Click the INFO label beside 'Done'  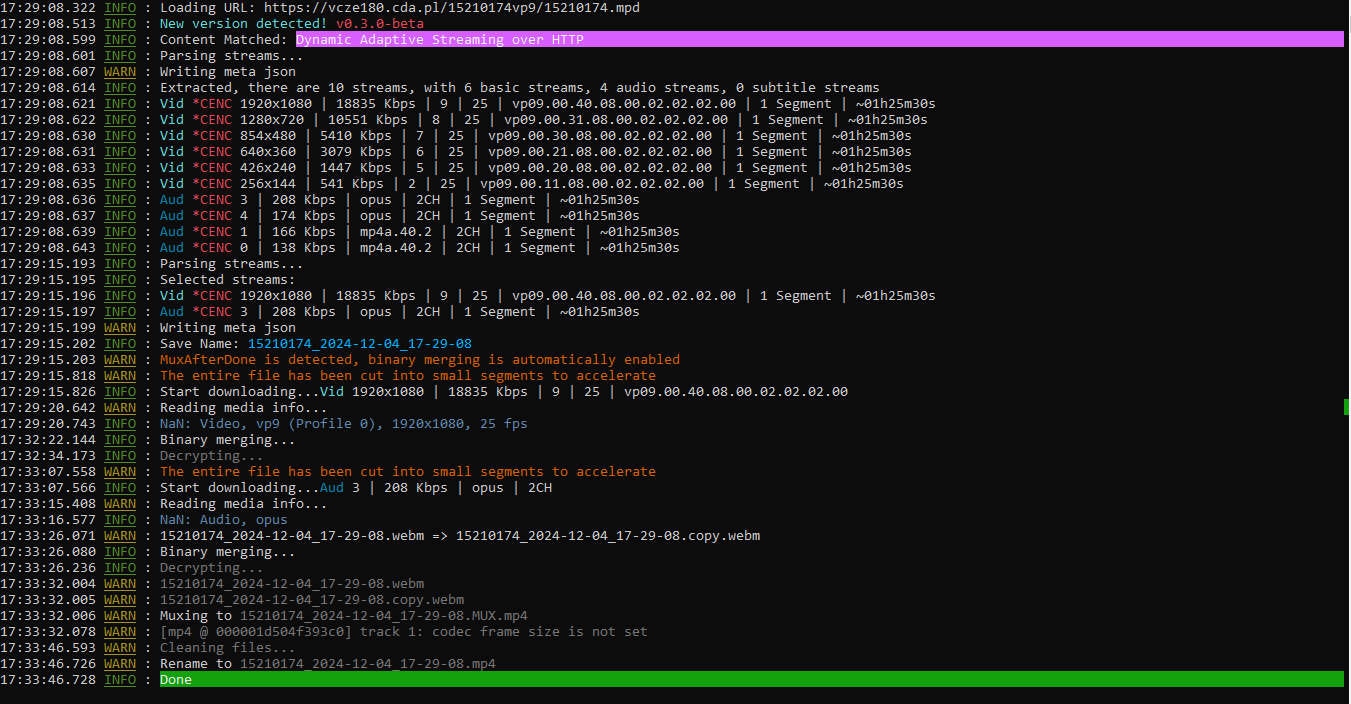pos(120,680)
